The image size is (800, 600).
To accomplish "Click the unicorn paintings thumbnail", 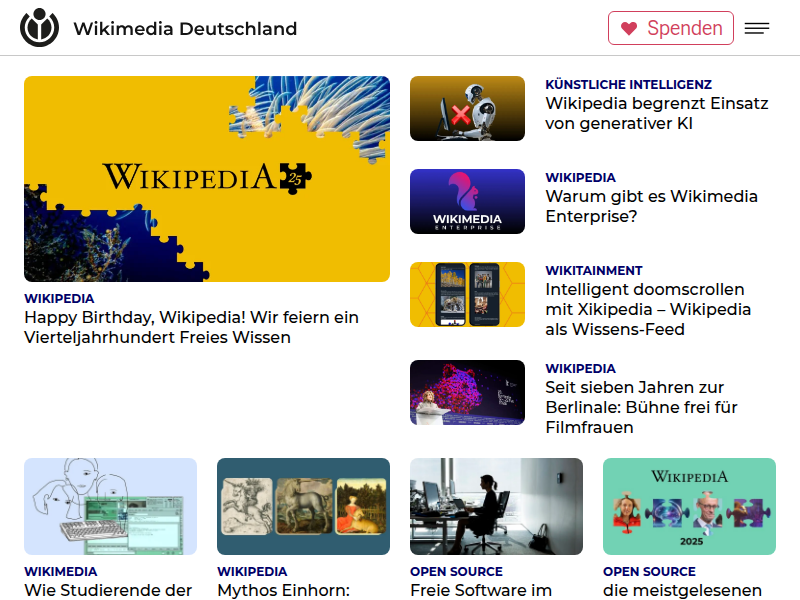I will pyautogui.click(x=304, y=506).
